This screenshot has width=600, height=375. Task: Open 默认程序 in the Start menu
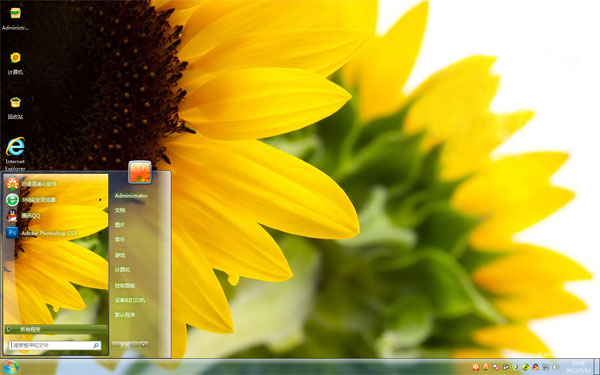[x=125, y=315]
